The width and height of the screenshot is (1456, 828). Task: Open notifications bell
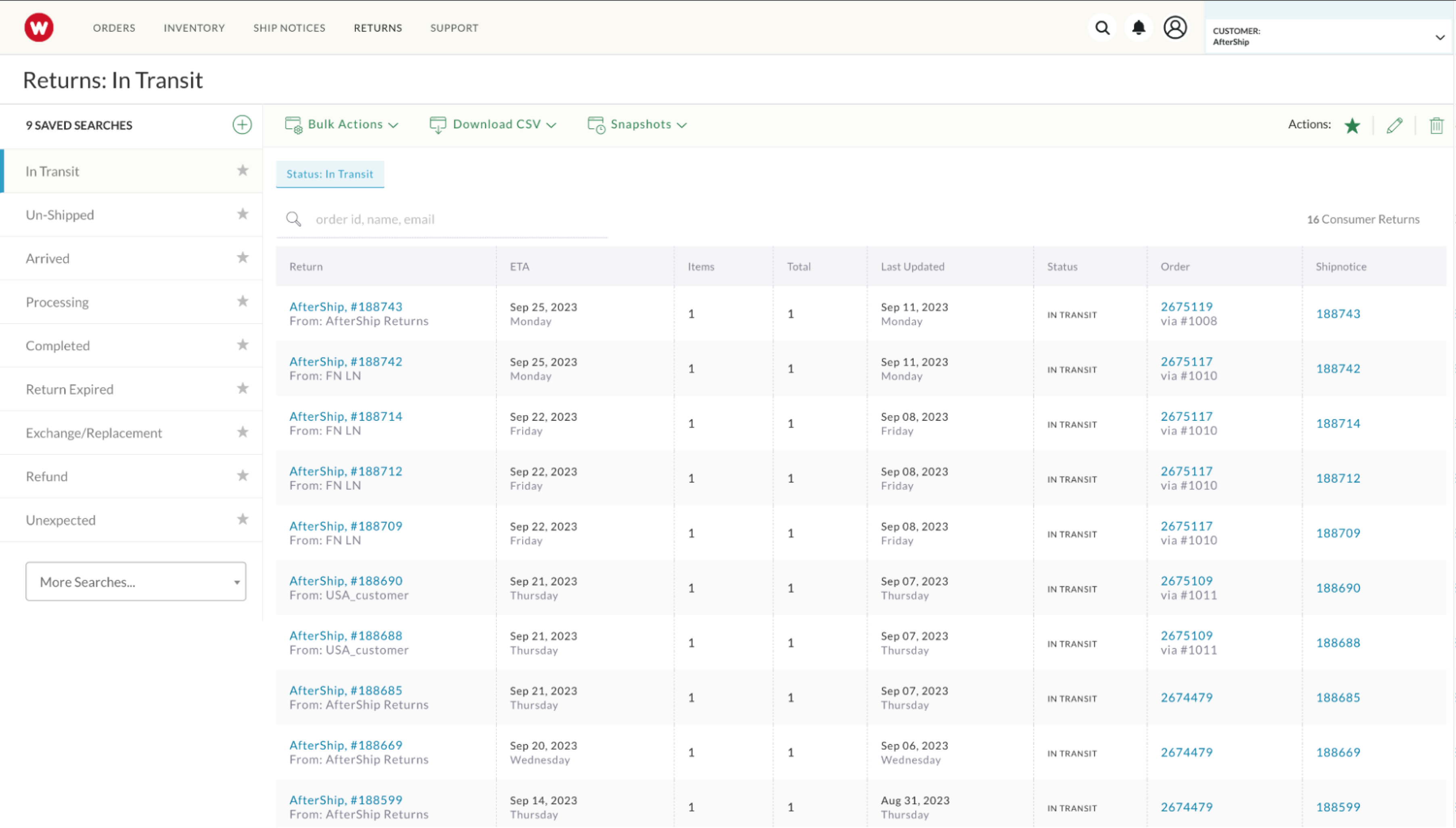pos(1139,27)
